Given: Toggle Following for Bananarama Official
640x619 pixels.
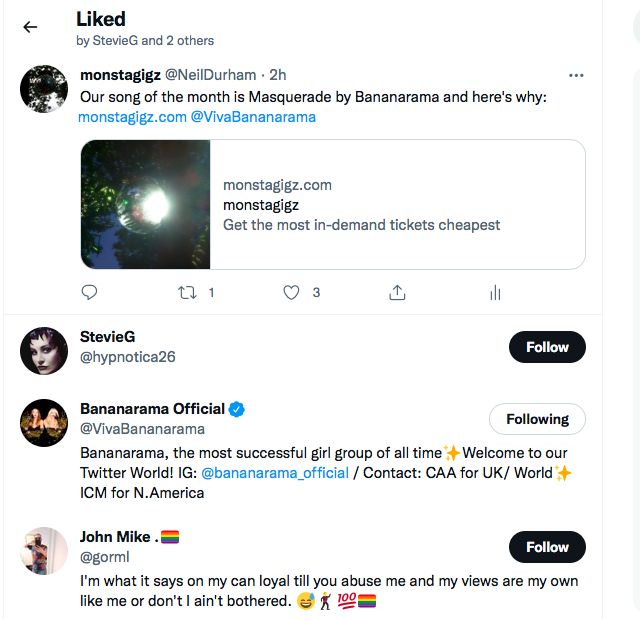Looking at the screenshot, I should tap(537, 419).
